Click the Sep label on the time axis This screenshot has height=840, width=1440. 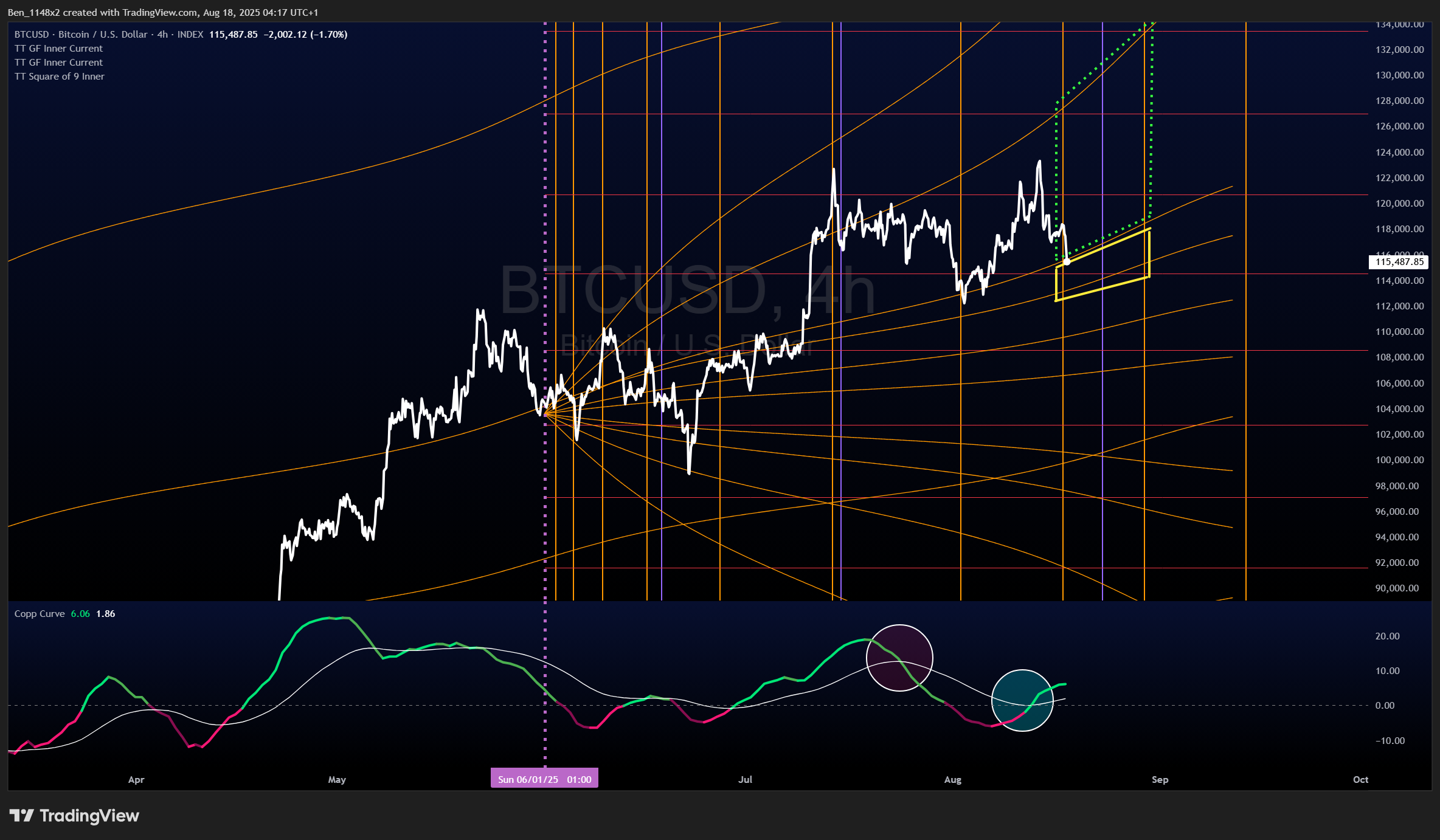coord(1160,780)
